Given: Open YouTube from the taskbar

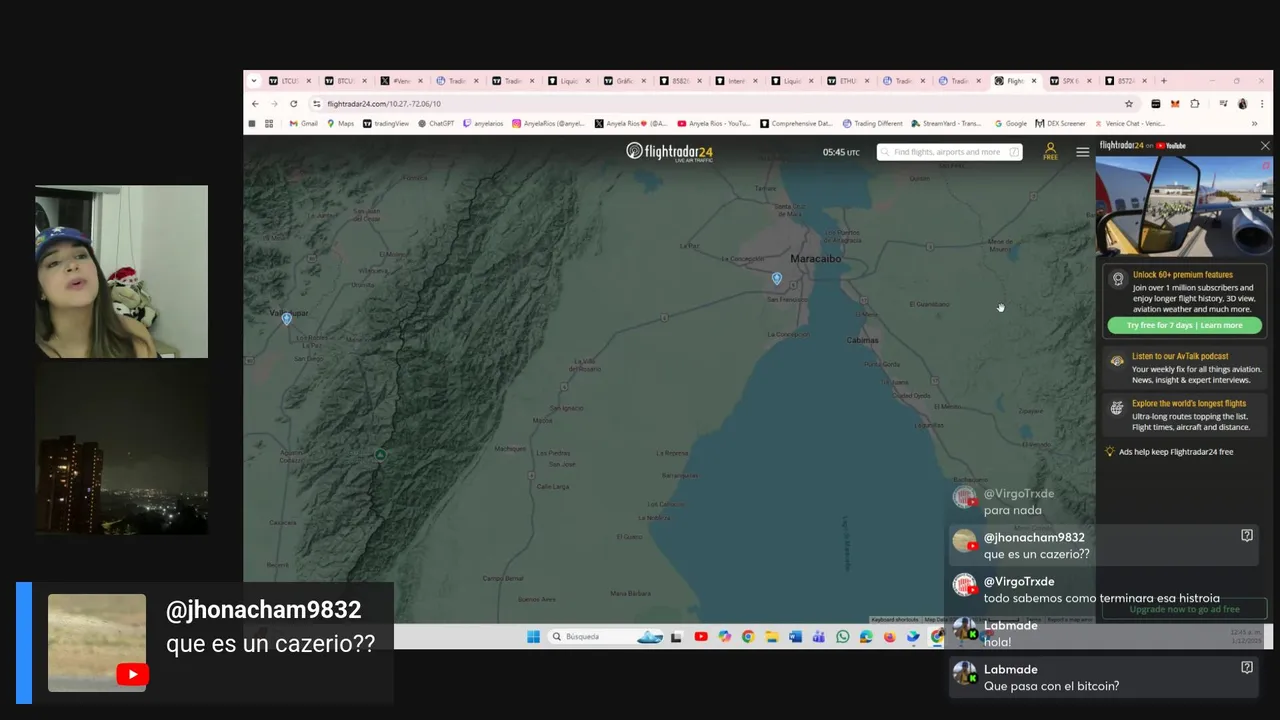Looking at the screenshot, I should pyautogui.click(x=701, y=637).
